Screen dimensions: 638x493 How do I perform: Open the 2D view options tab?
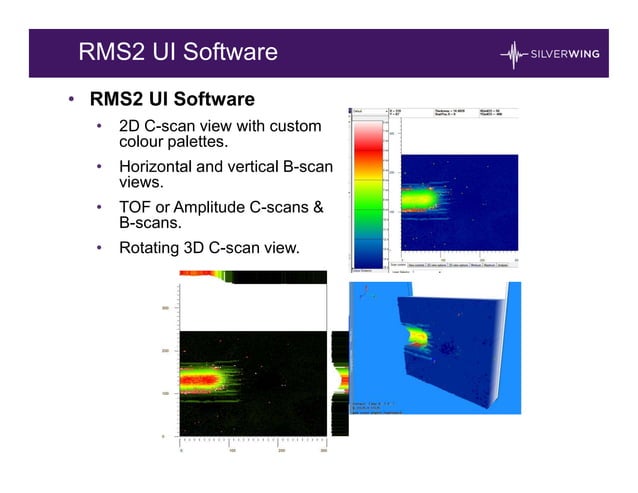(436, 265)
